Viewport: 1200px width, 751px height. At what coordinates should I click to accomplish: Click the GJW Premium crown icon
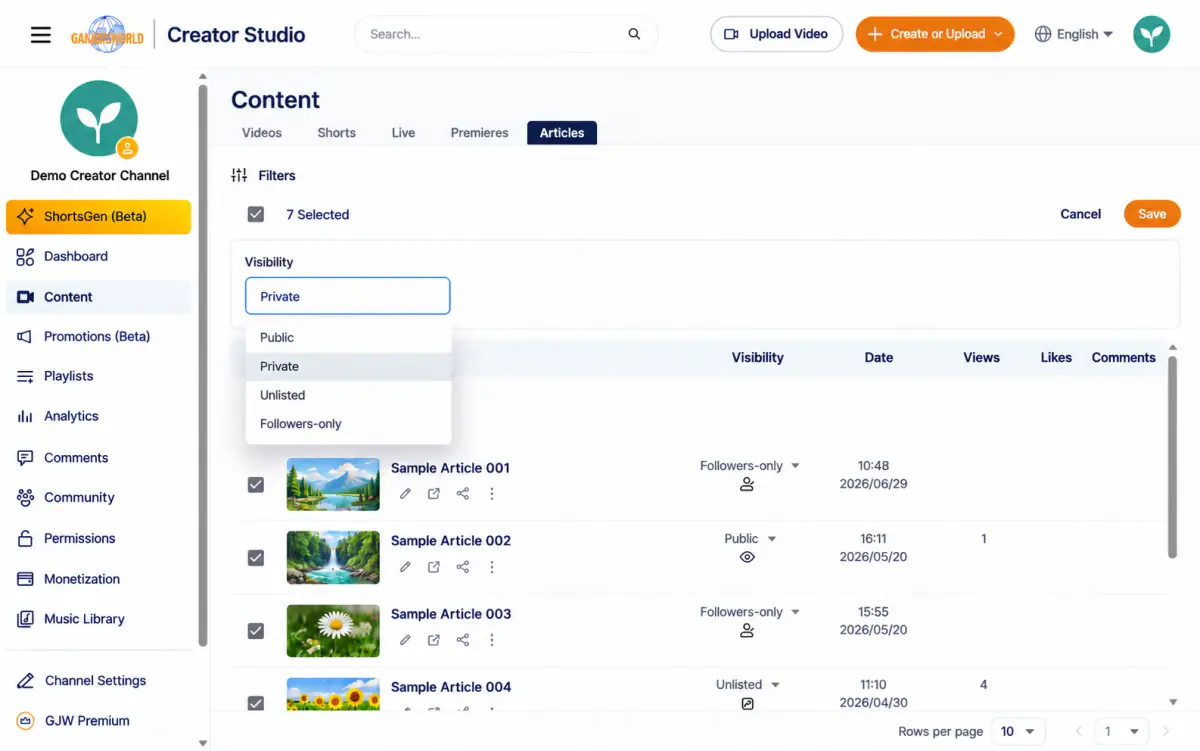tap(25, 721)
